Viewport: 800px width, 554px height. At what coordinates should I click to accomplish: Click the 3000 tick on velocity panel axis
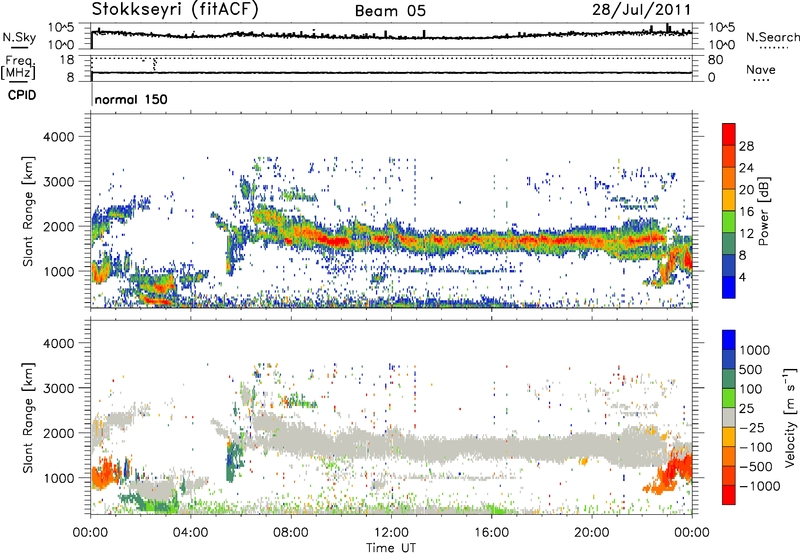point(58,388)
